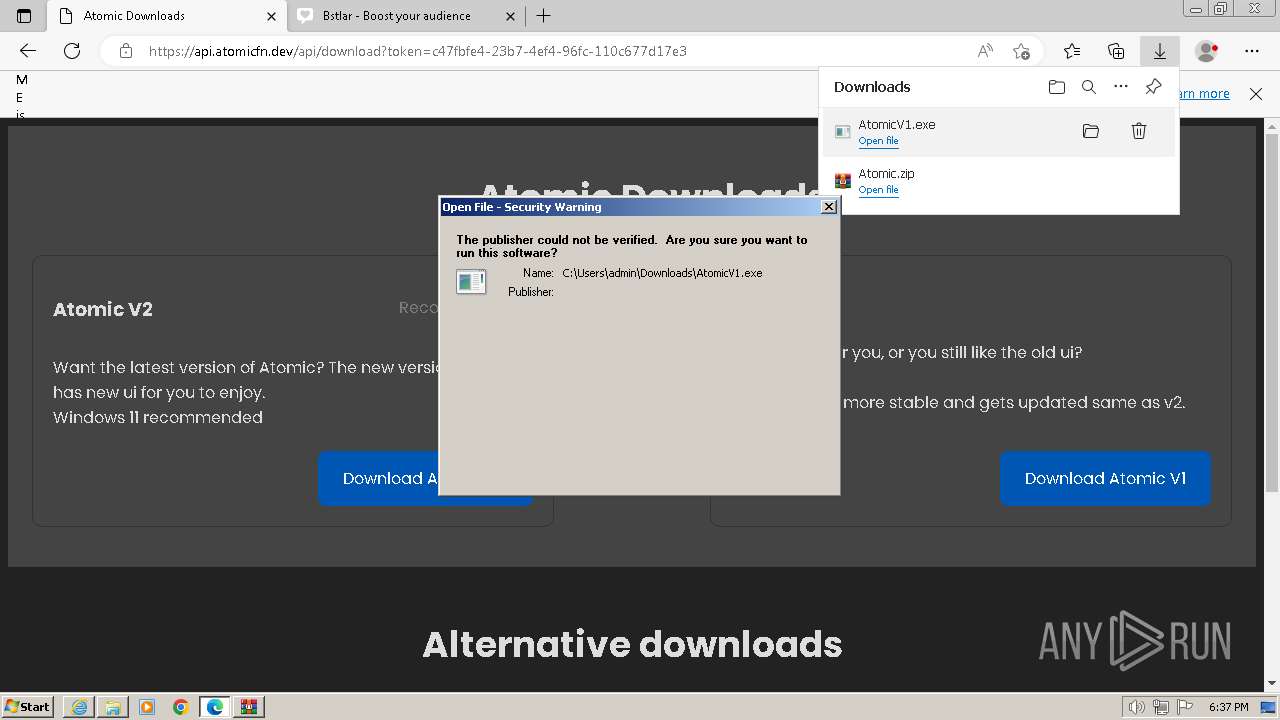Image resolution: width=1280 pixels, height=720 pixels.
Task: Open the tab actions menu icon
Action: pos(24,15)
